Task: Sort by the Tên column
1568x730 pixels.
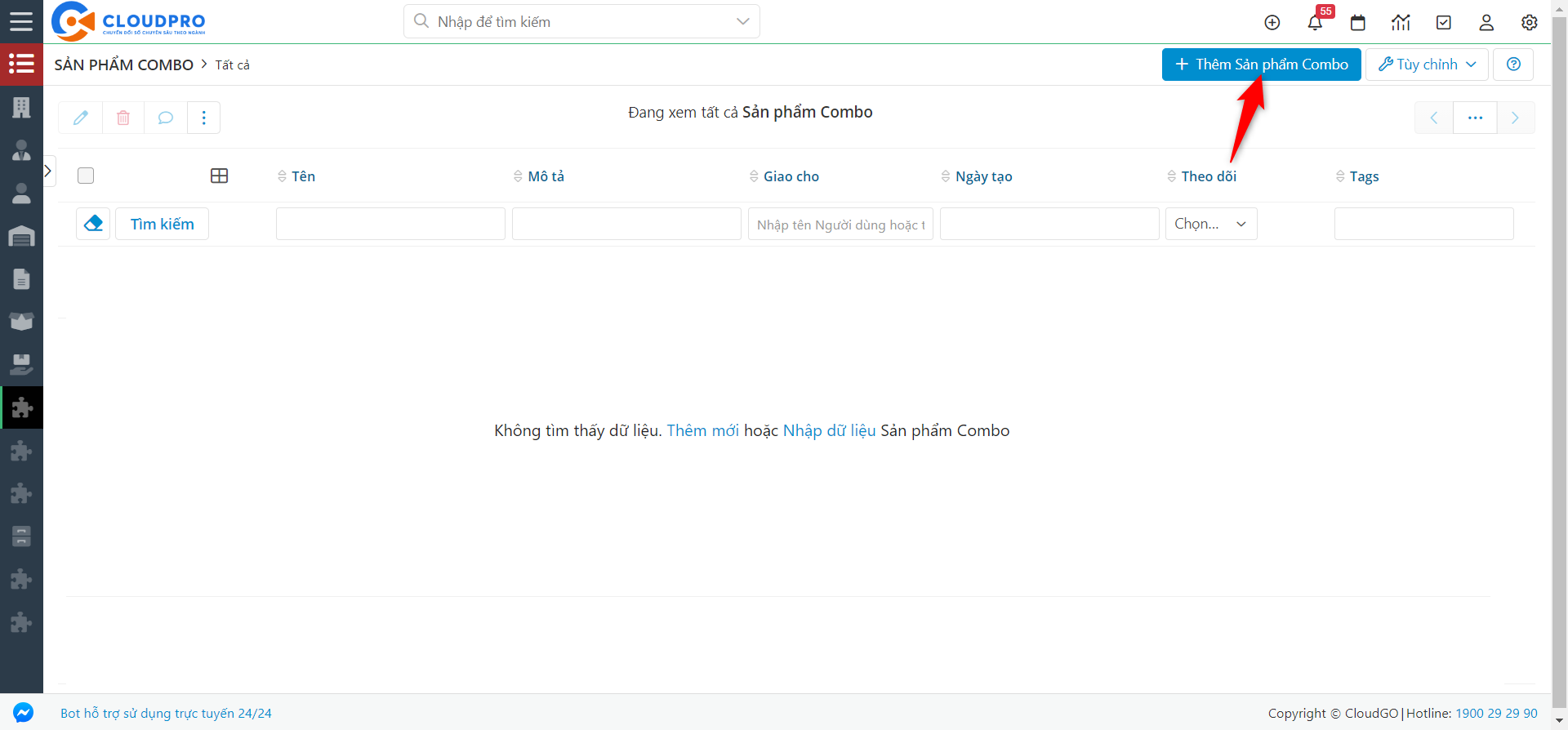Action: [x=296, y=176]
